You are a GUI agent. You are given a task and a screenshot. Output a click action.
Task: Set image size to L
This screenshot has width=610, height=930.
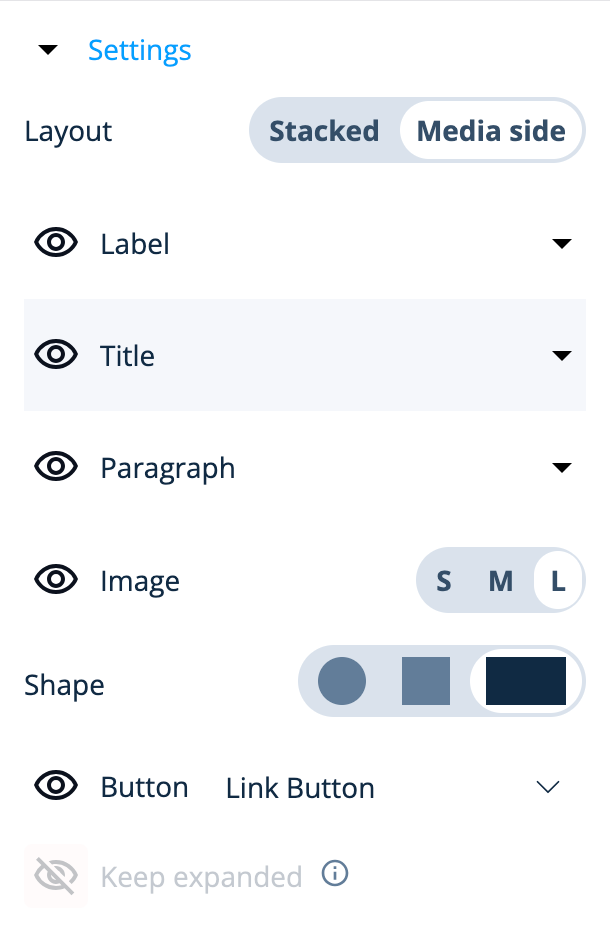558,581
